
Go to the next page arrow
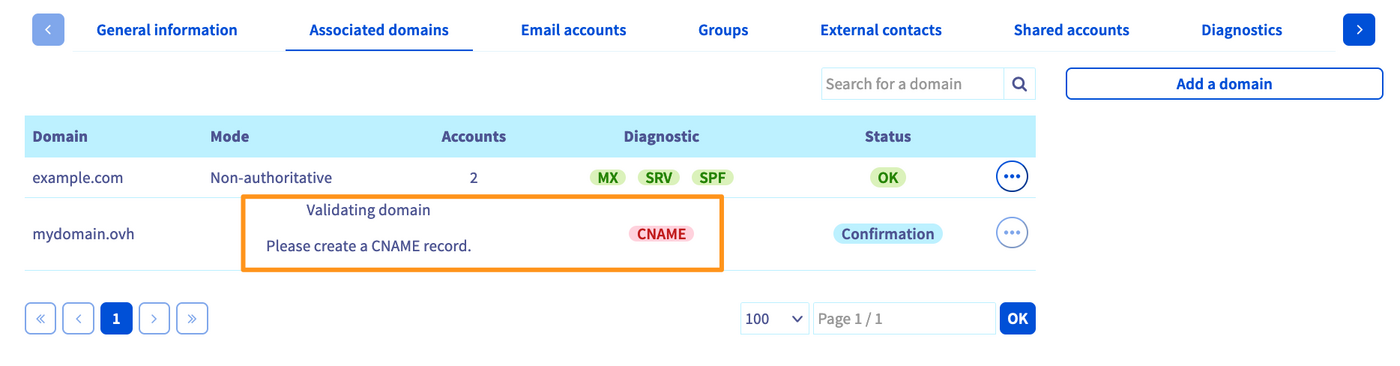coord(154,318)
